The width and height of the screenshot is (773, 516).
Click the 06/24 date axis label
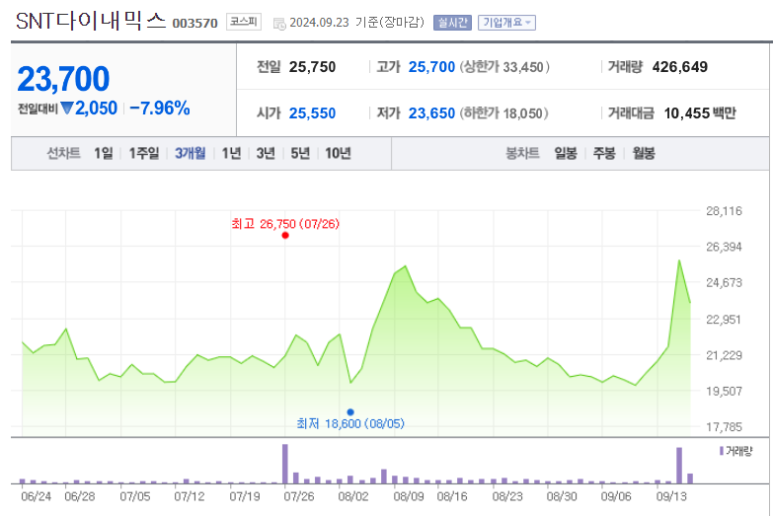36,496
